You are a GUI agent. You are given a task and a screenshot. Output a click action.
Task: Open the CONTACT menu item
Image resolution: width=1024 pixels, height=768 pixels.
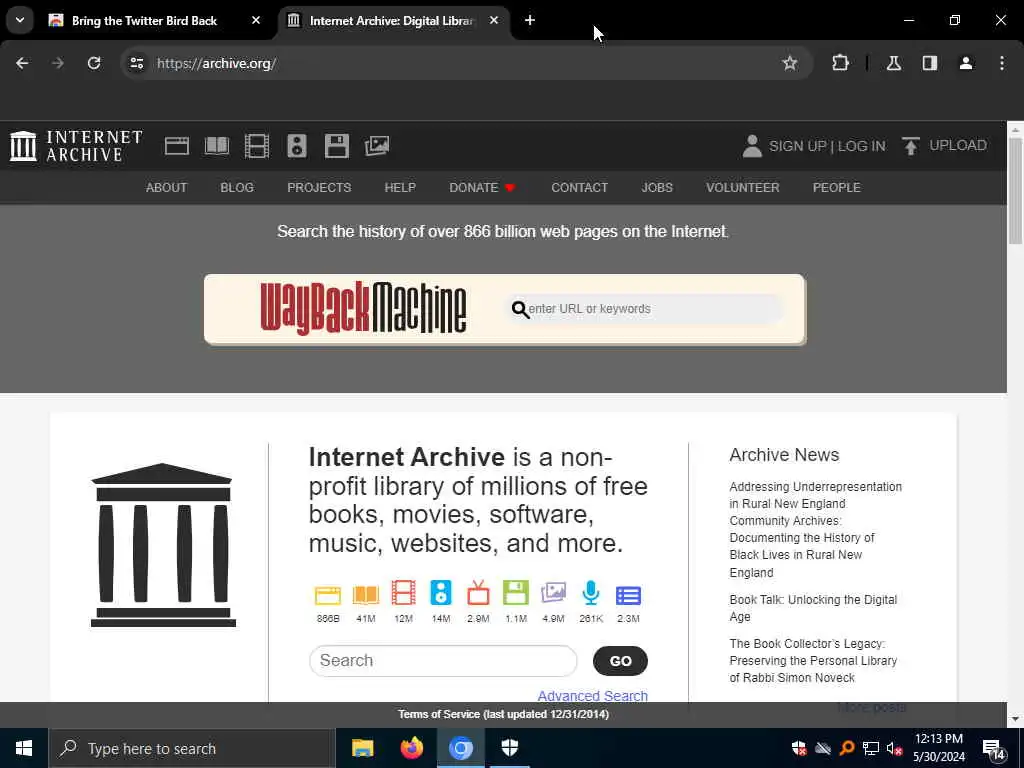[579, 187]
